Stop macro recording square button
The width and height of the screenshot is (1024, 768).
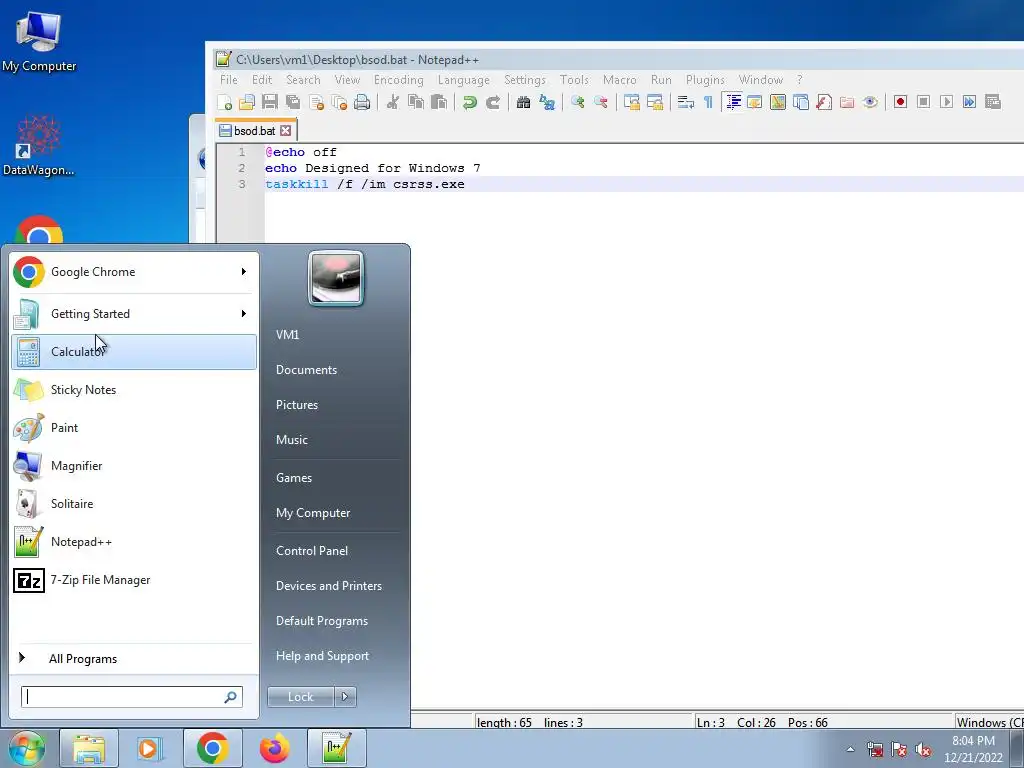tap(923, 102)
